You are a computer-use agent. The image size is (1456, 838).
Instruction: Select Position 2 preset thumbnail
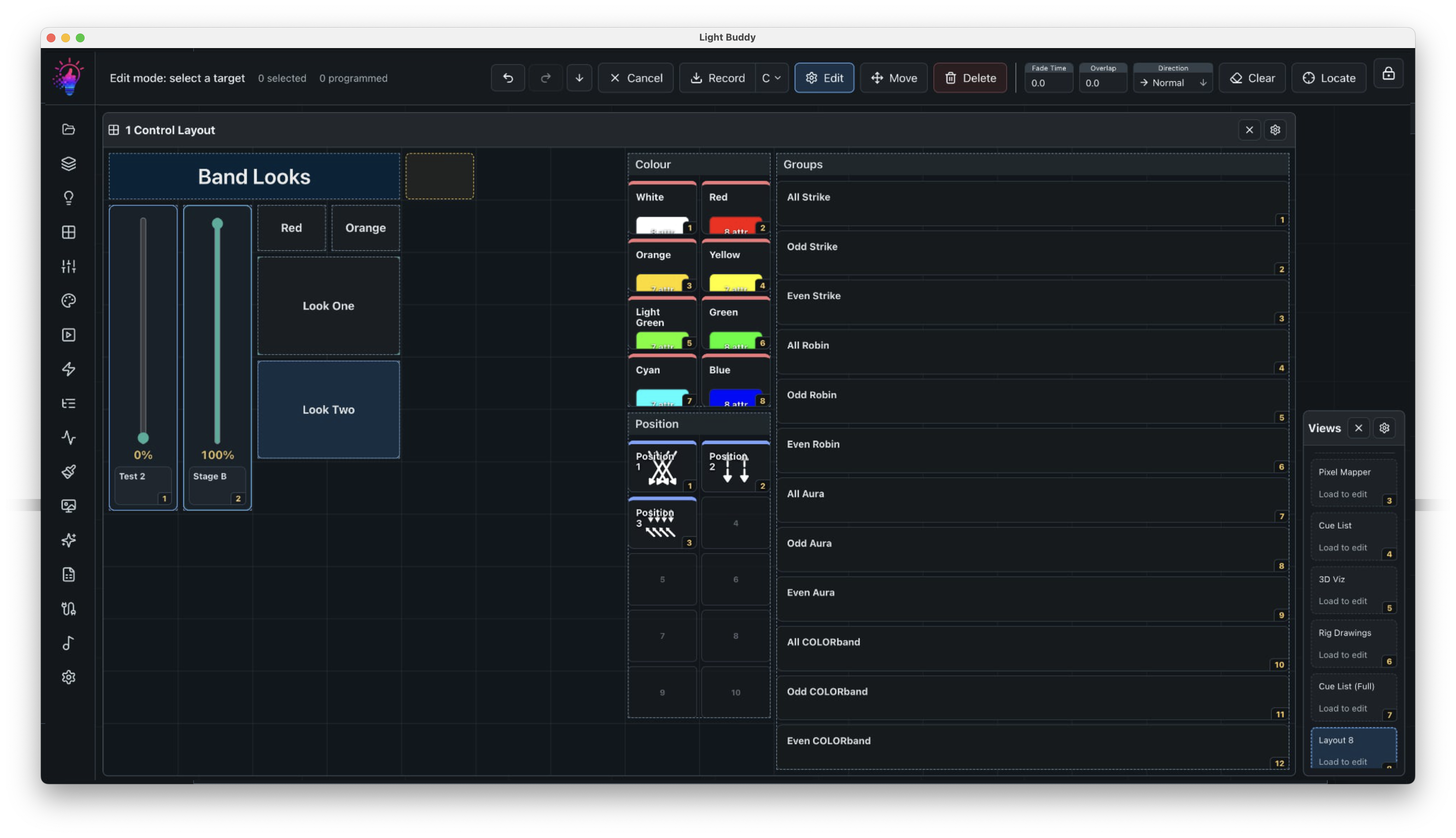click(x=736, y=467)
